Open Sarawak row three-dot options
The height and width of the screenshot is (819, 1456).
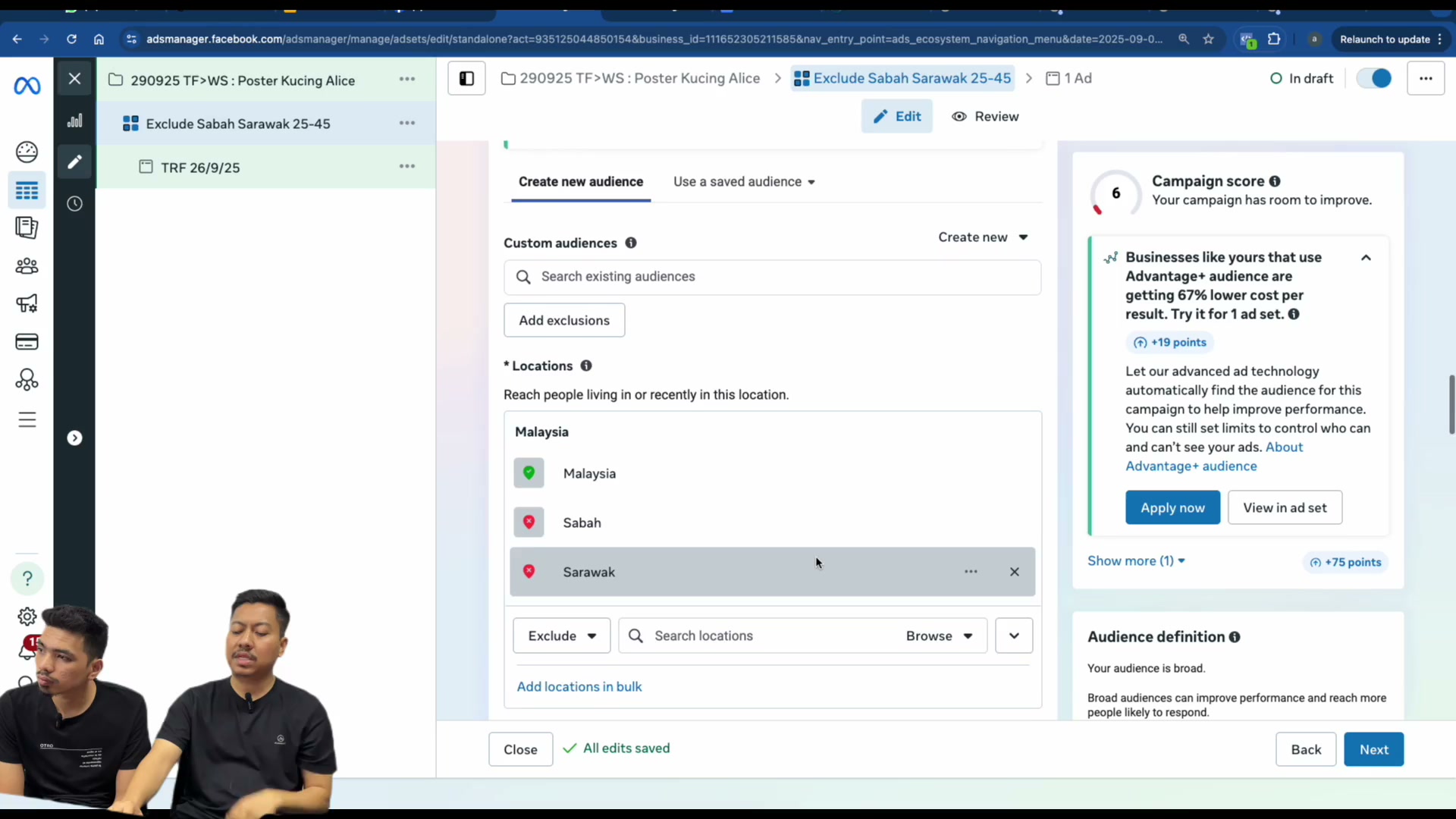(x=971, y=572)
